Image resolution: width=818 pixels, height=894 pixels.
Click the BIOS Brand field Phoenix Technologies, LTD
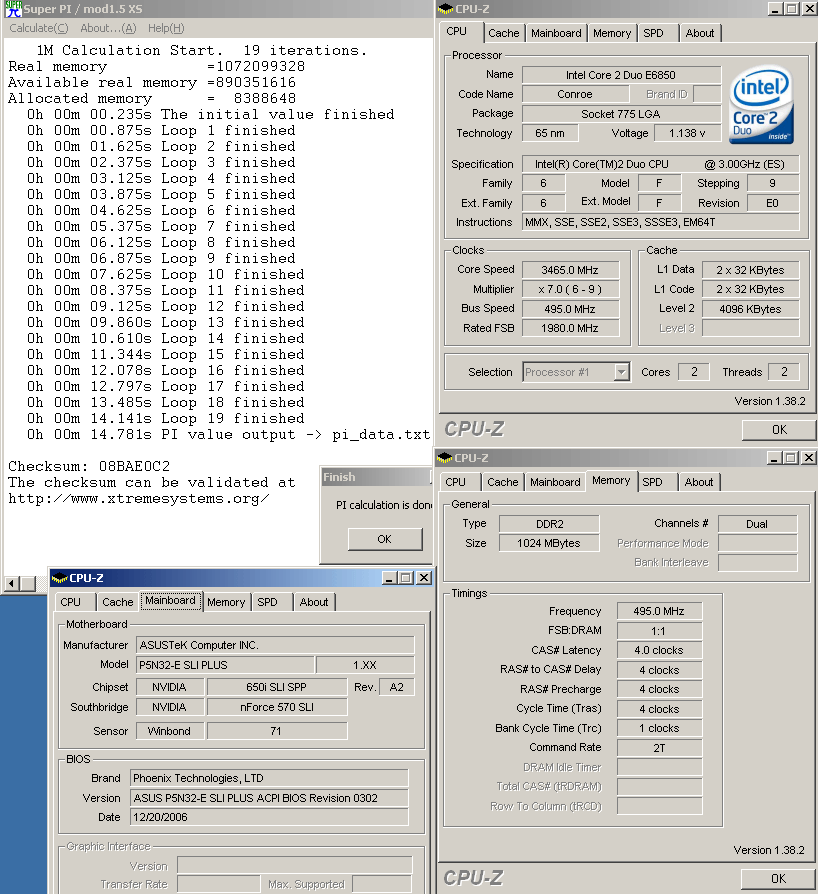[269, 778]
